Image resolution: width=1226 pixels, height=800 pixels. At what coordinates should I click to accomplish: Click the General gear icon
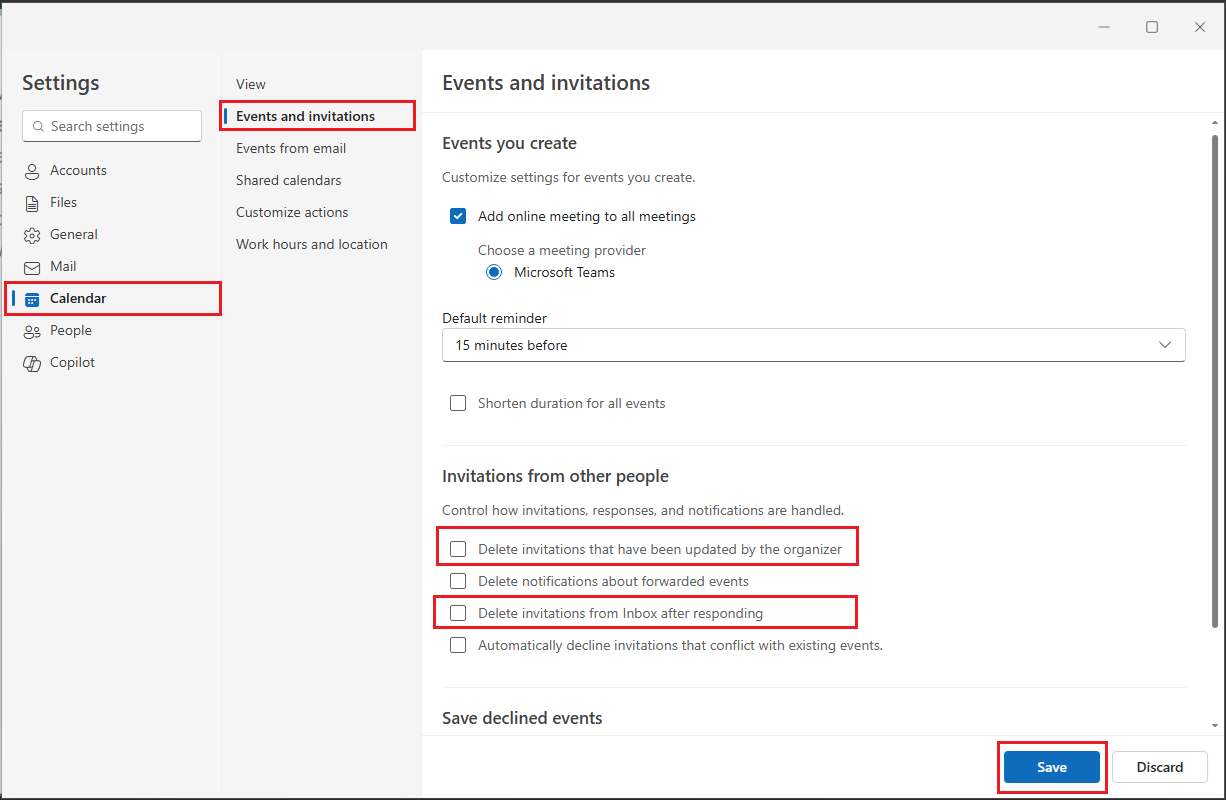pos(33,235)
